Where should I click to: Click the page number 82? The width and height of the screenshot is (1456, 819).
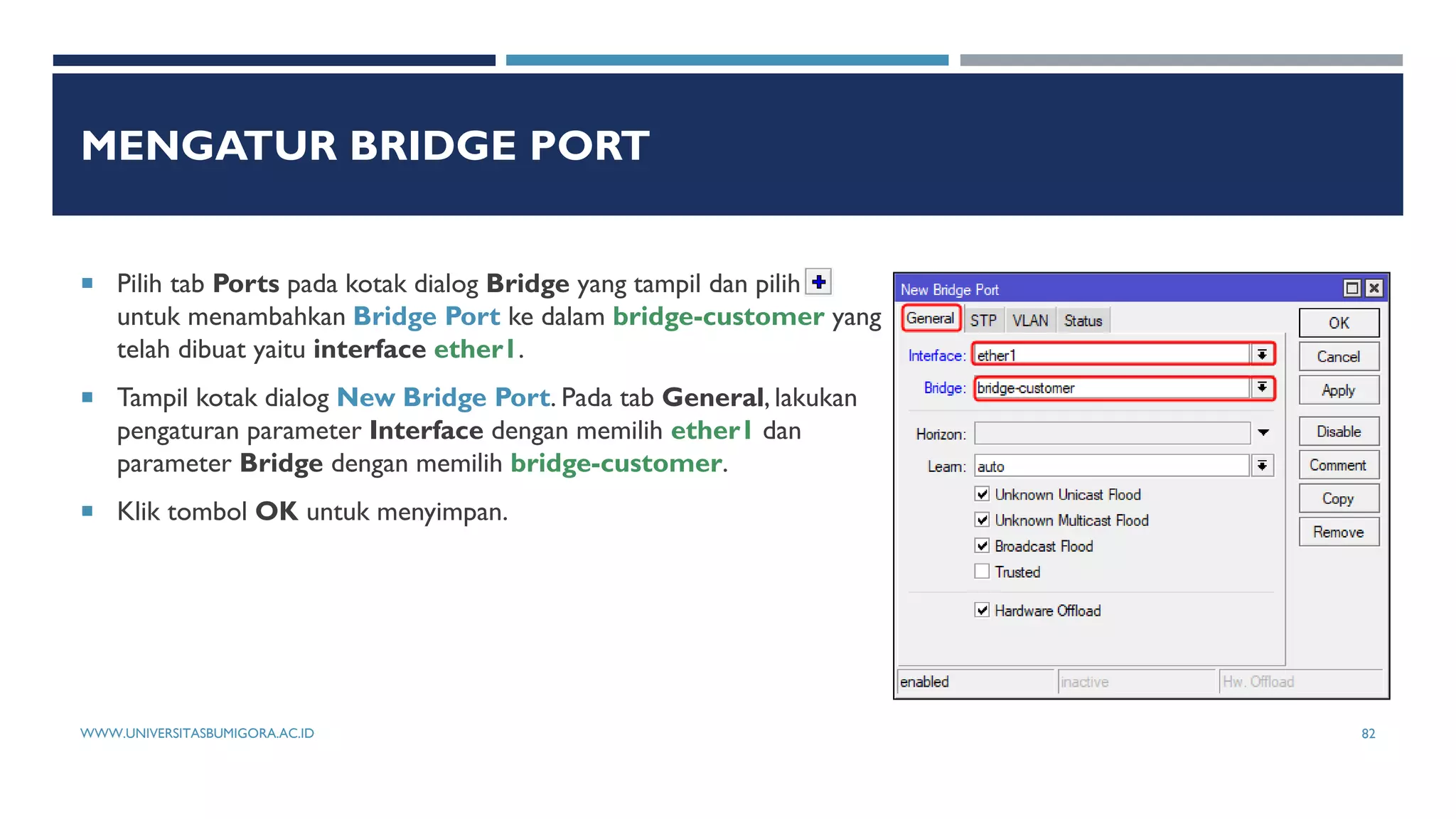1368,733
